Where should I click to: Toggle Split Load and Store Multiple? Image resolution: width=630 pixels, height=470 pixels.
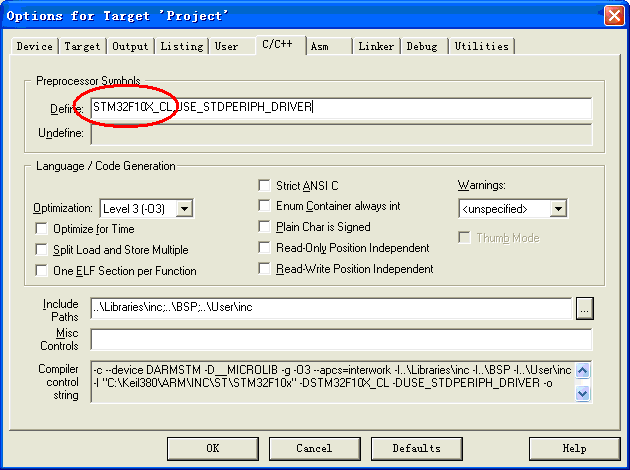(41, 250)
